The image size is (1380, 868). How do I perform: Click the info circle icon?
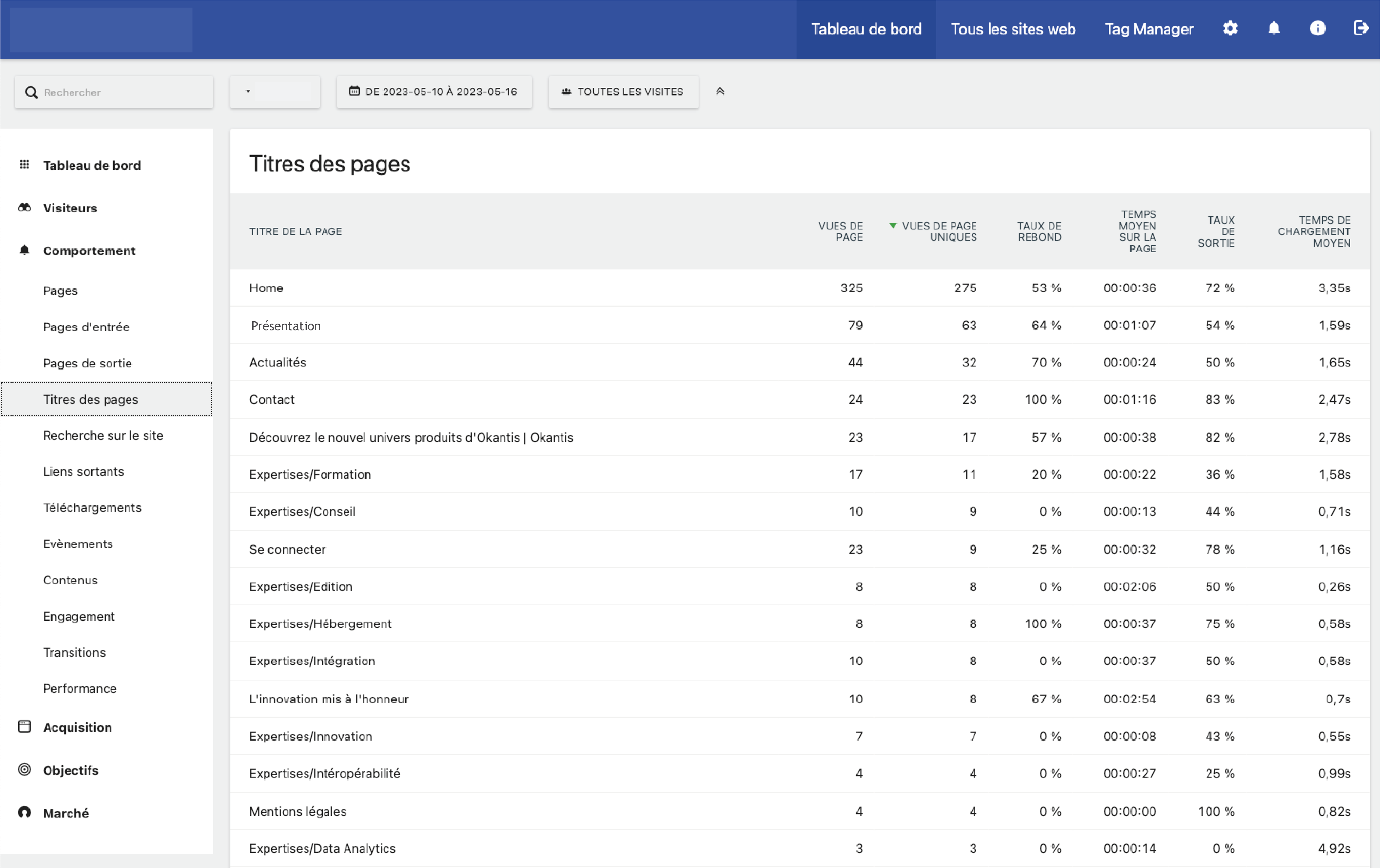[1317, 29]
